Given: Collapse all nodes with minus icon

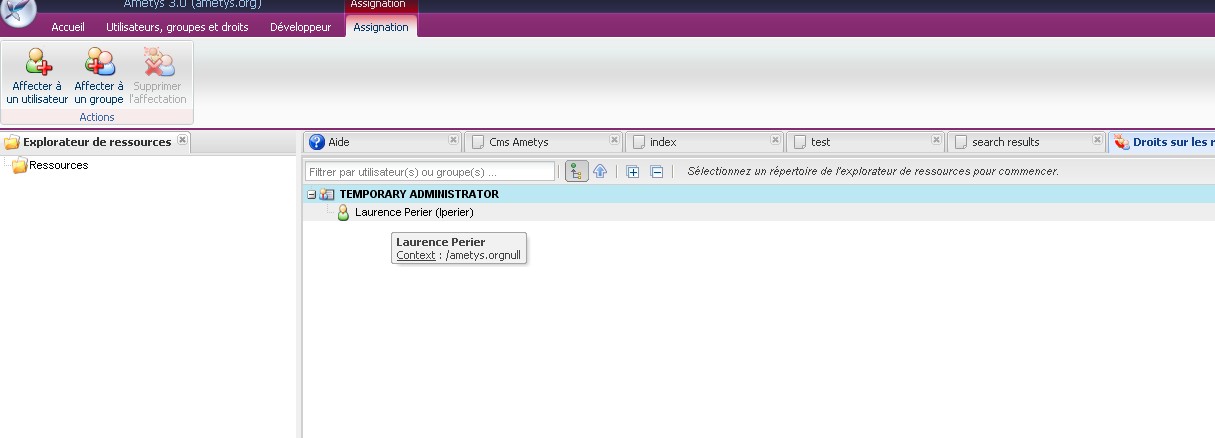Looking at the screenshot, I should (x=657, y=172).
